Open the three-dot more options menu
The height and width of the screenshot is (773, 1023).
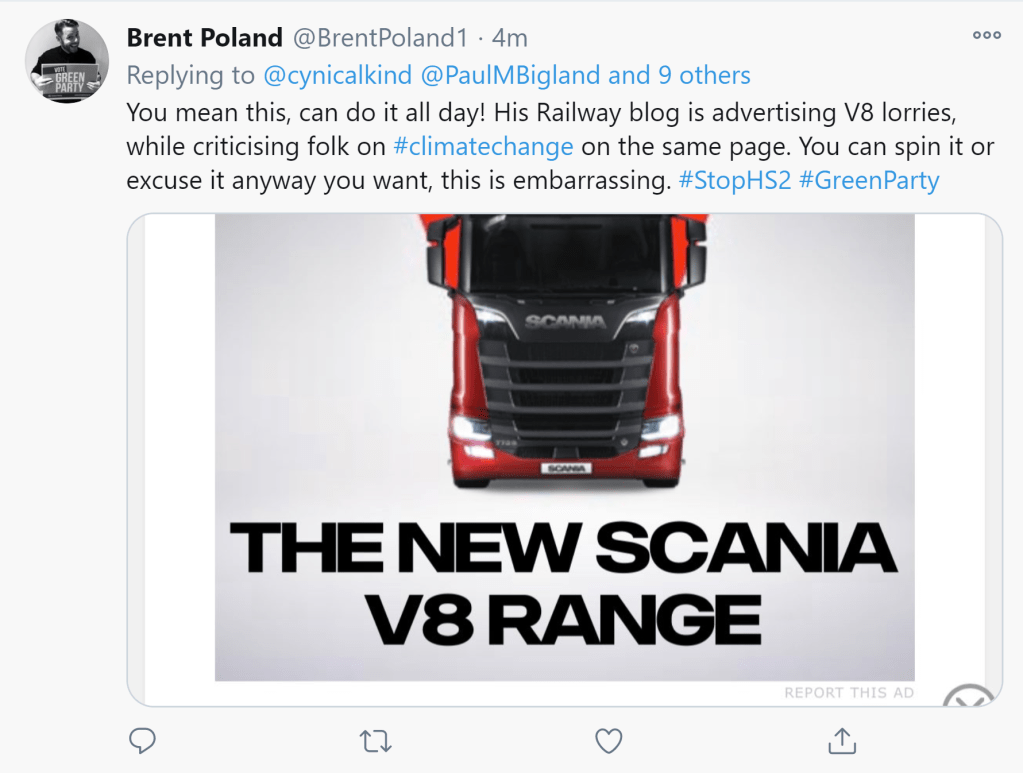(986, 35)
